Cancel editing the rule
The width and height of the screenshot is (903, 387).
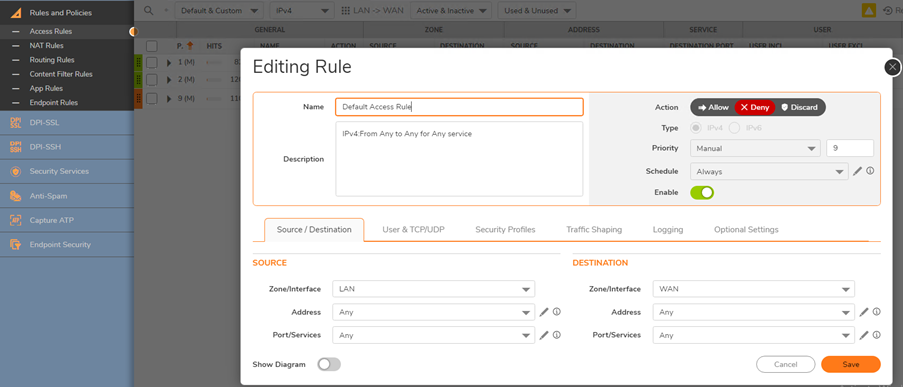(786, 365)
